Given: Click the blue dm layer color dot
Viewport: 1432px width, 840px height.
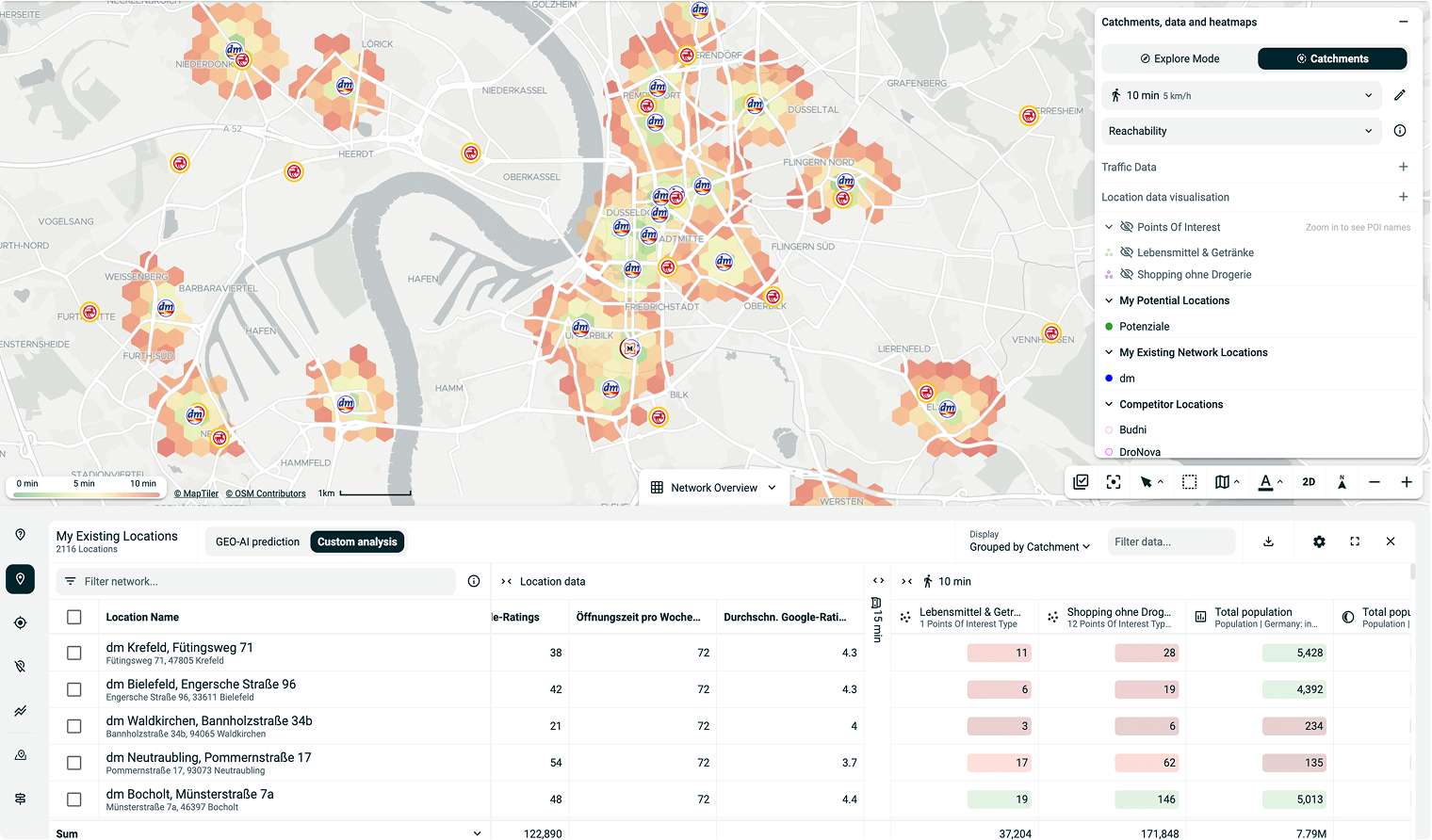Looking at the screenshot, I should tap(1109, 379).
